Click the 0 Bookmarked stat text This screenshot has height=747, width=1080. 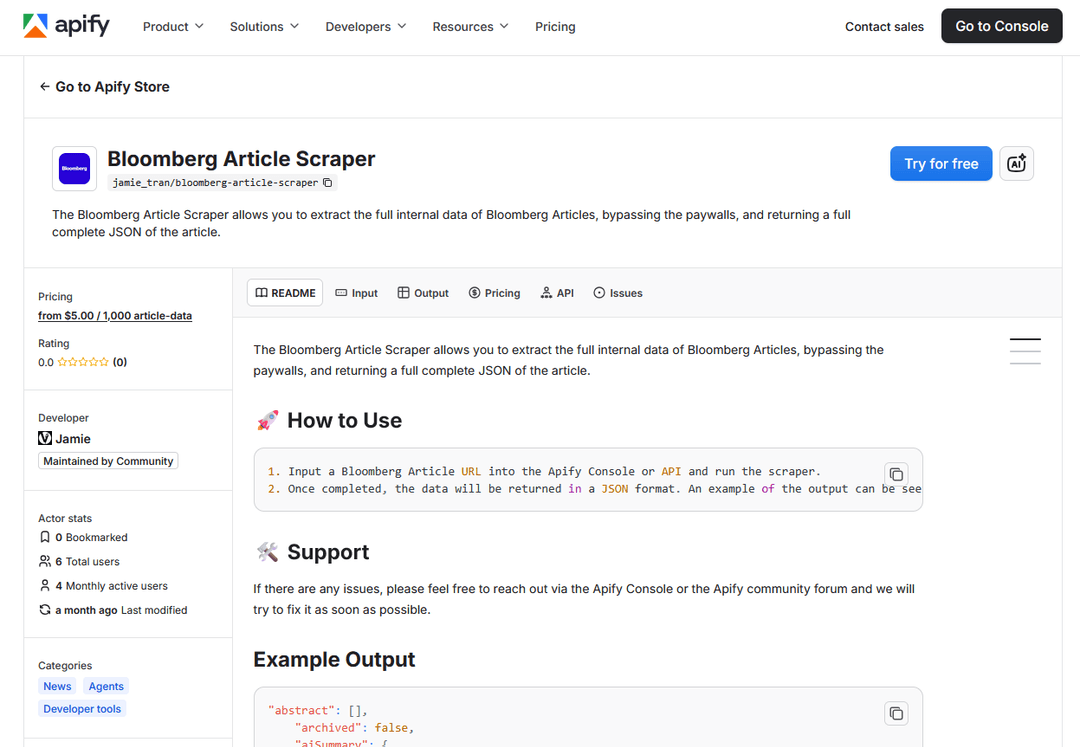(x=92, y=537)
